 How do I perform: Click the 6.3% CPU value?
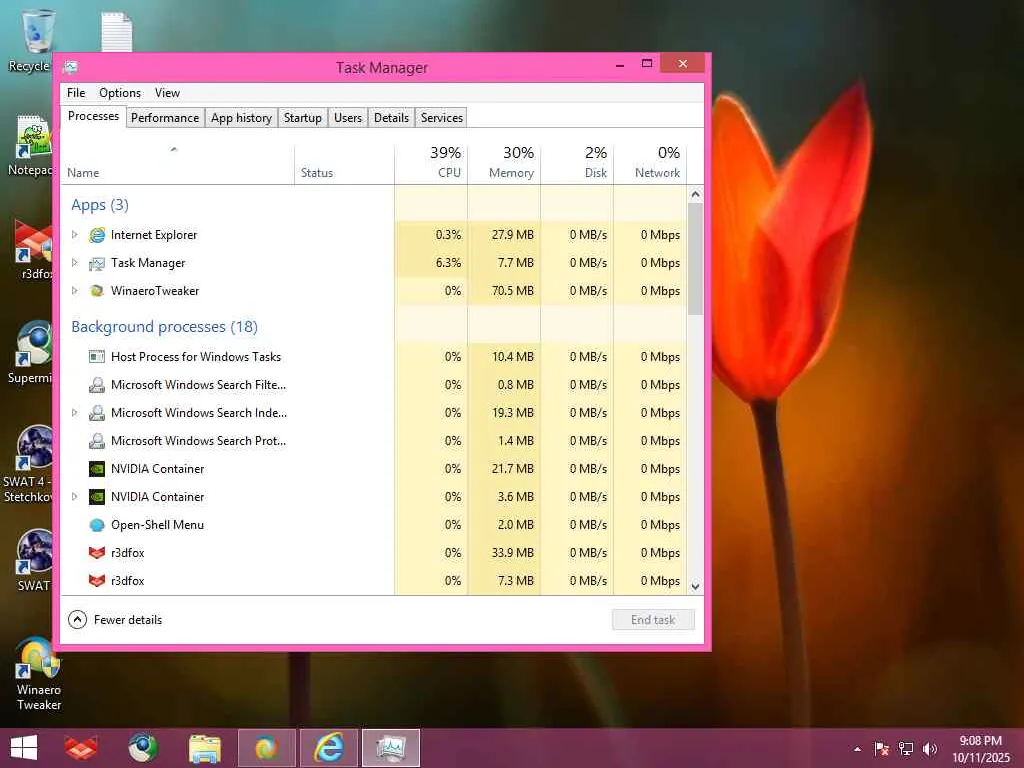point(448,263)
